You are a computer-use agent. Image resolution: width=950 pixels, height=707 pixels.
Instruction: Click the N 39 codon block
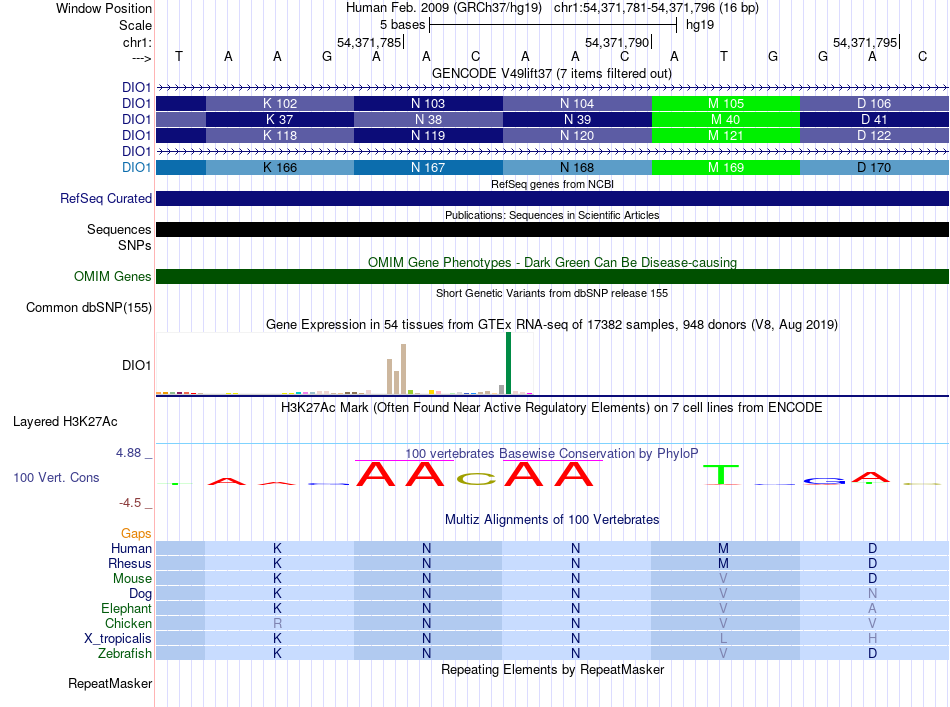point(577,119)
